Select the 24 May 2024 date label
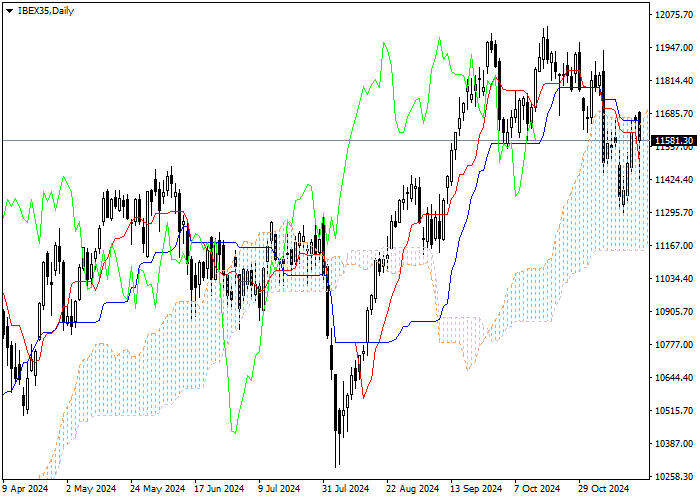 (x=158, y=489)
